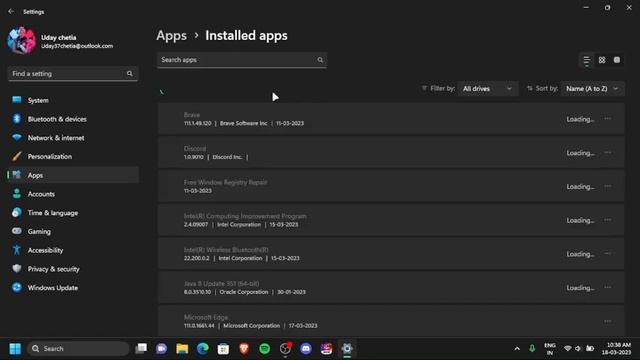Open the Filter by All drives dropdown
The height and width of the screenshot is (360, 640).
(487, 89)
